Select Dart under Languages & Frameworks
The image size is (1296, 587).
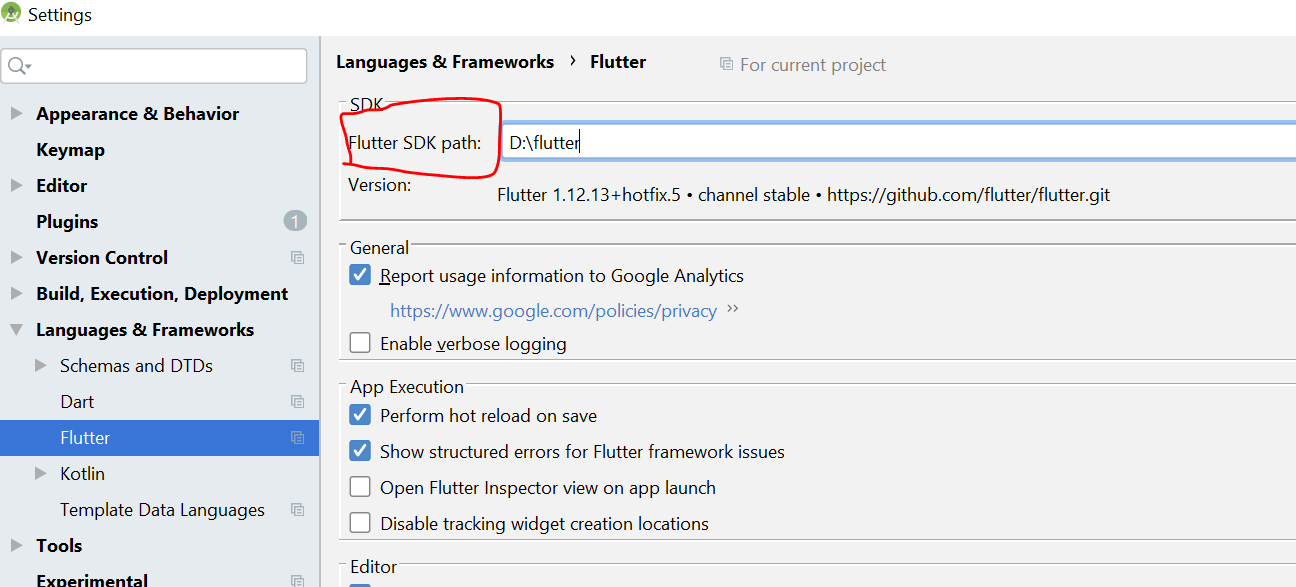(77, 402)
